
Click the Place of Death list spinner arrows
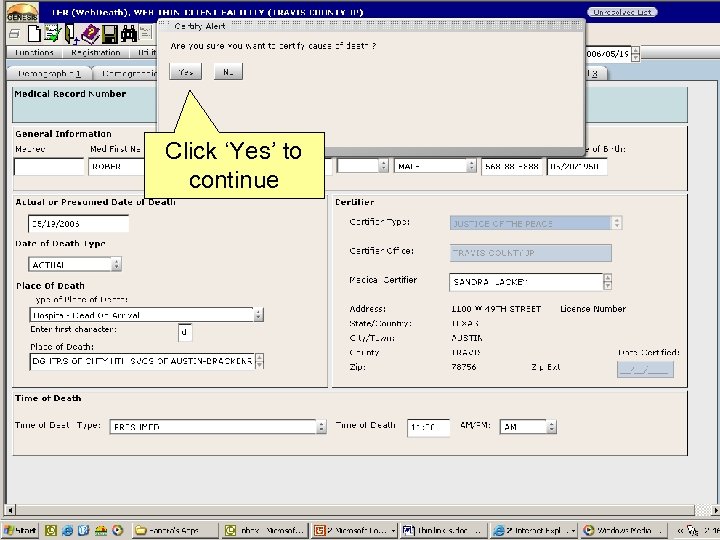pos(259,361)
